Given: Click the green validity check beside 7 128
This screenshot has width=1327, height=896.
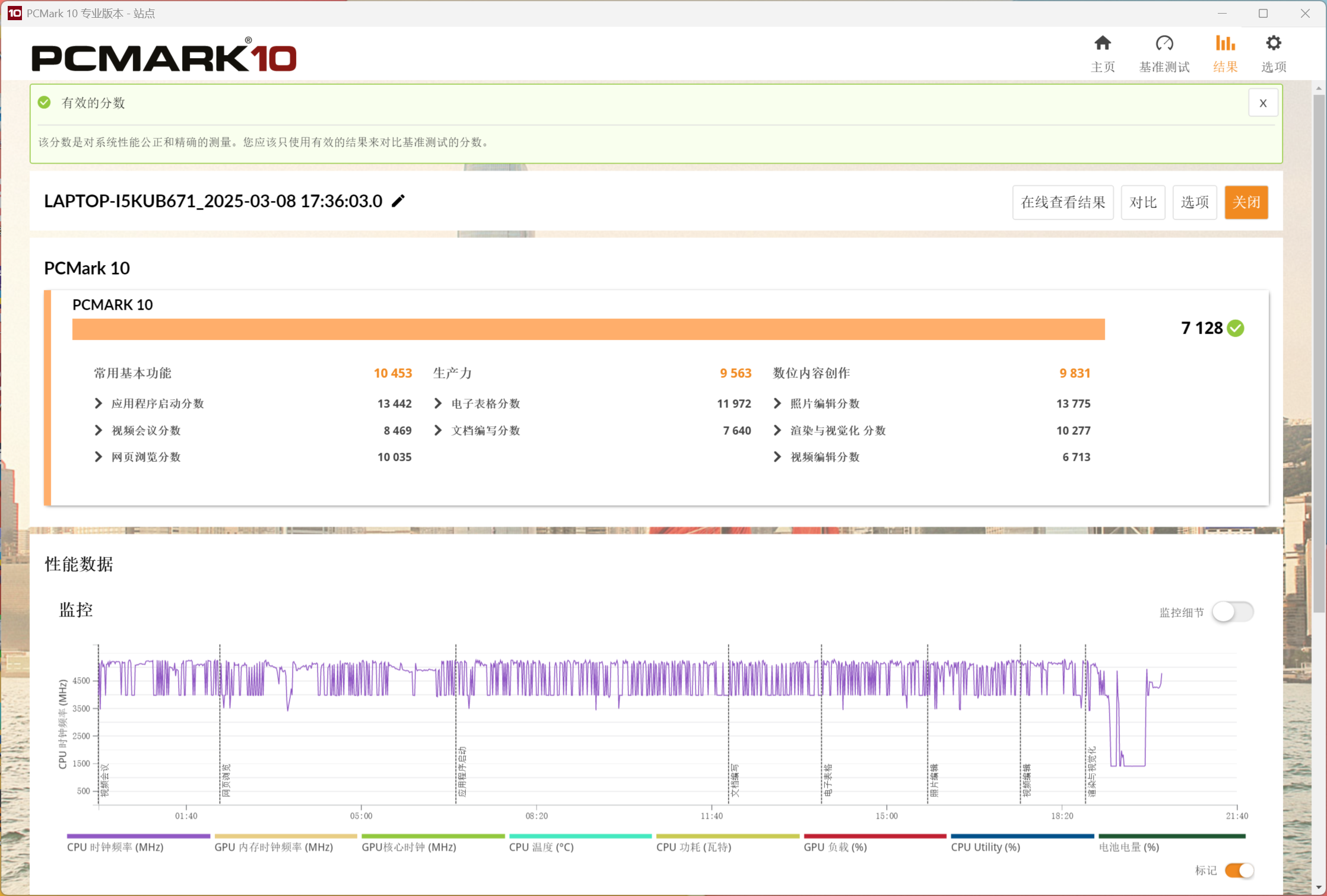Looking at the screenshot, I should click(1236, 328).
